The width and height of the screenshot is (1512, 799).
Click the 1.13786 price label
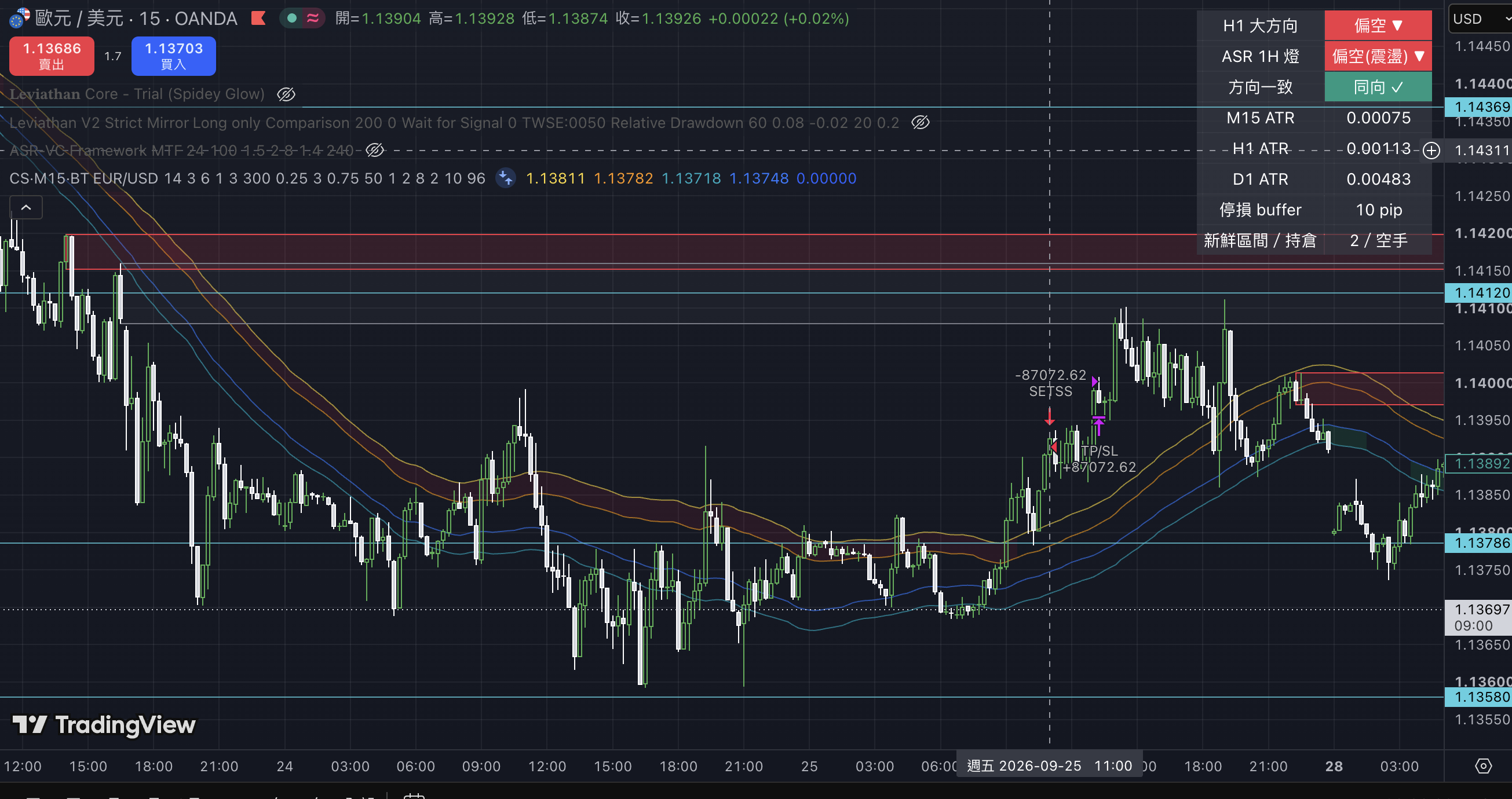(1478, 543)
